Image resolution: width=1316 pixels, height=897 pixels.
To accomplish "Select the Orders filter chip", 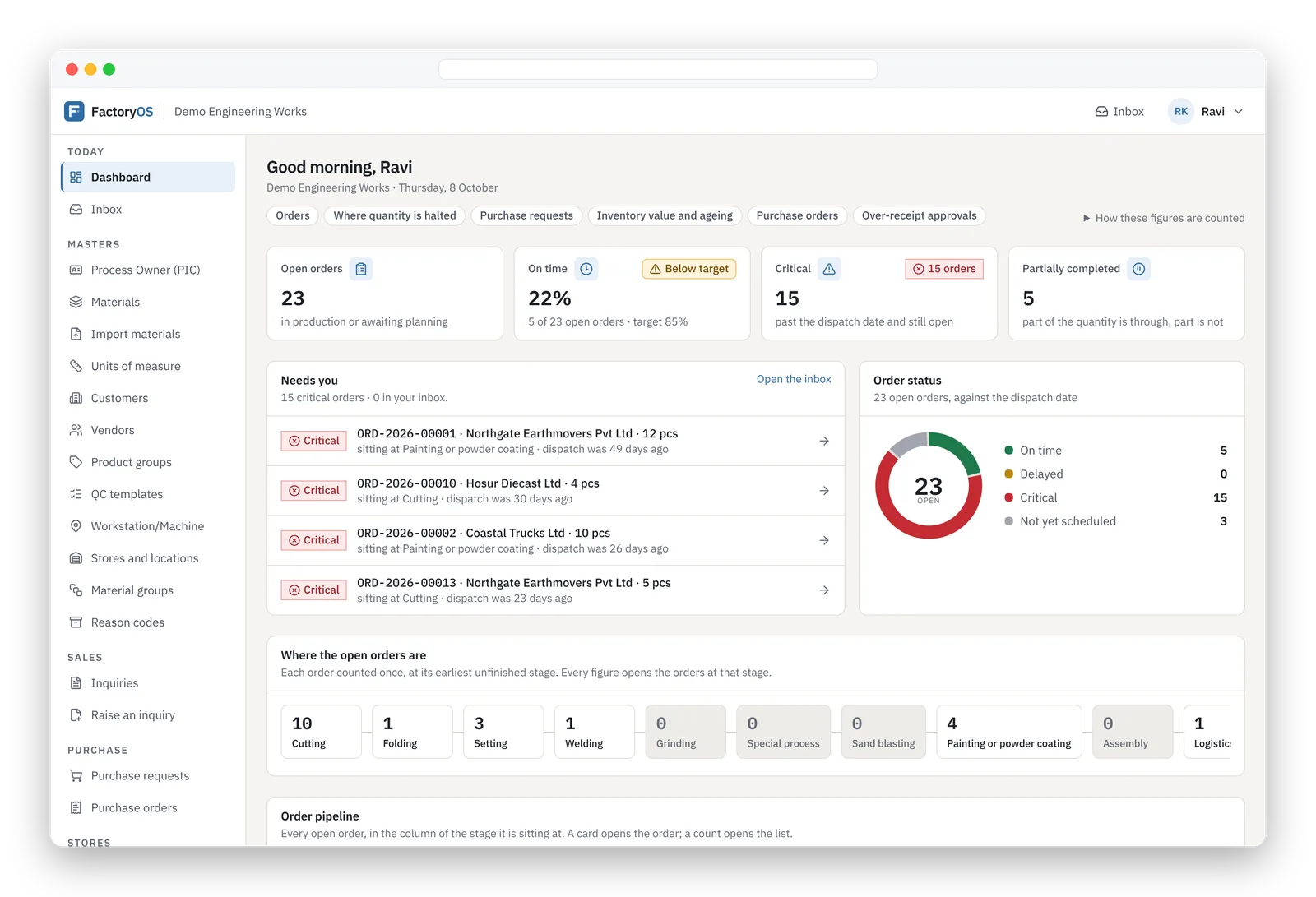I will pos(293,215).
